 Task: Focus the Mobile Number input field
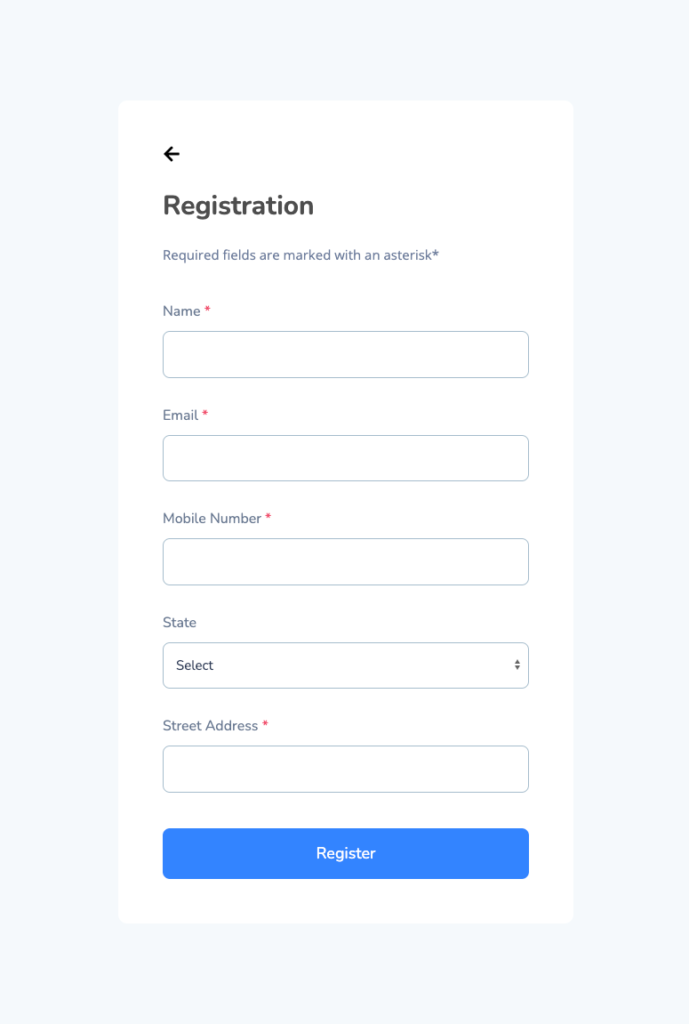(345, 561)
